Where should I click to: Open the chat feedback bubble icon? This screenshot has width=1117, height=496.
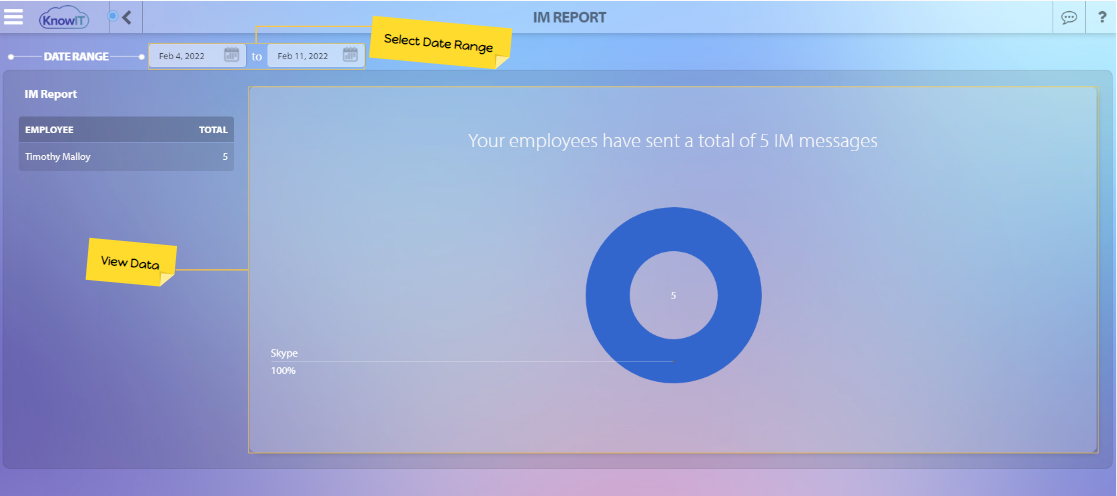(x=1069, y=18)
